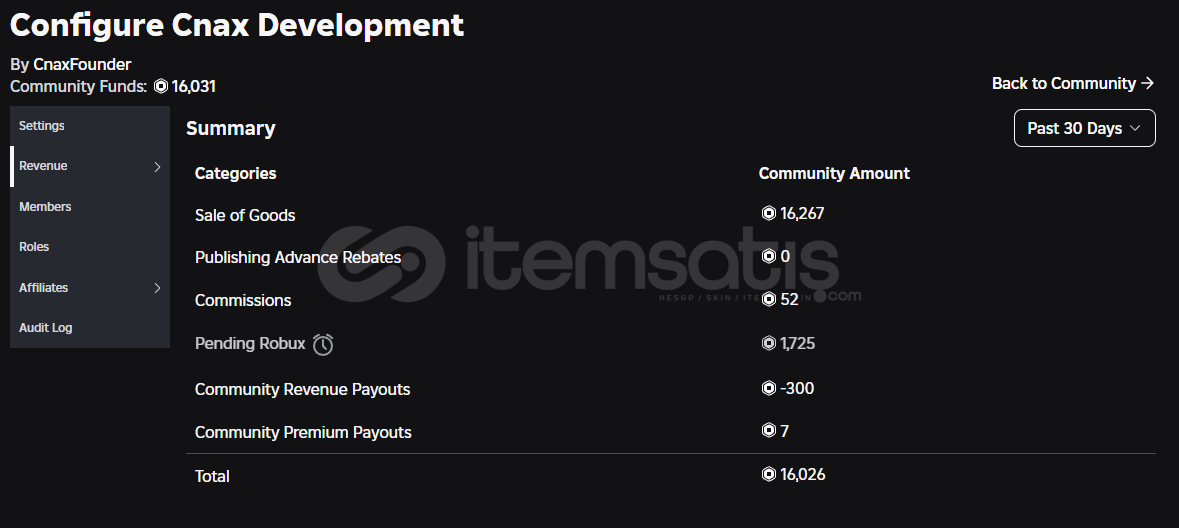
Task: Click the Back to Community arrow icon
Action: tap(1147, 83)
